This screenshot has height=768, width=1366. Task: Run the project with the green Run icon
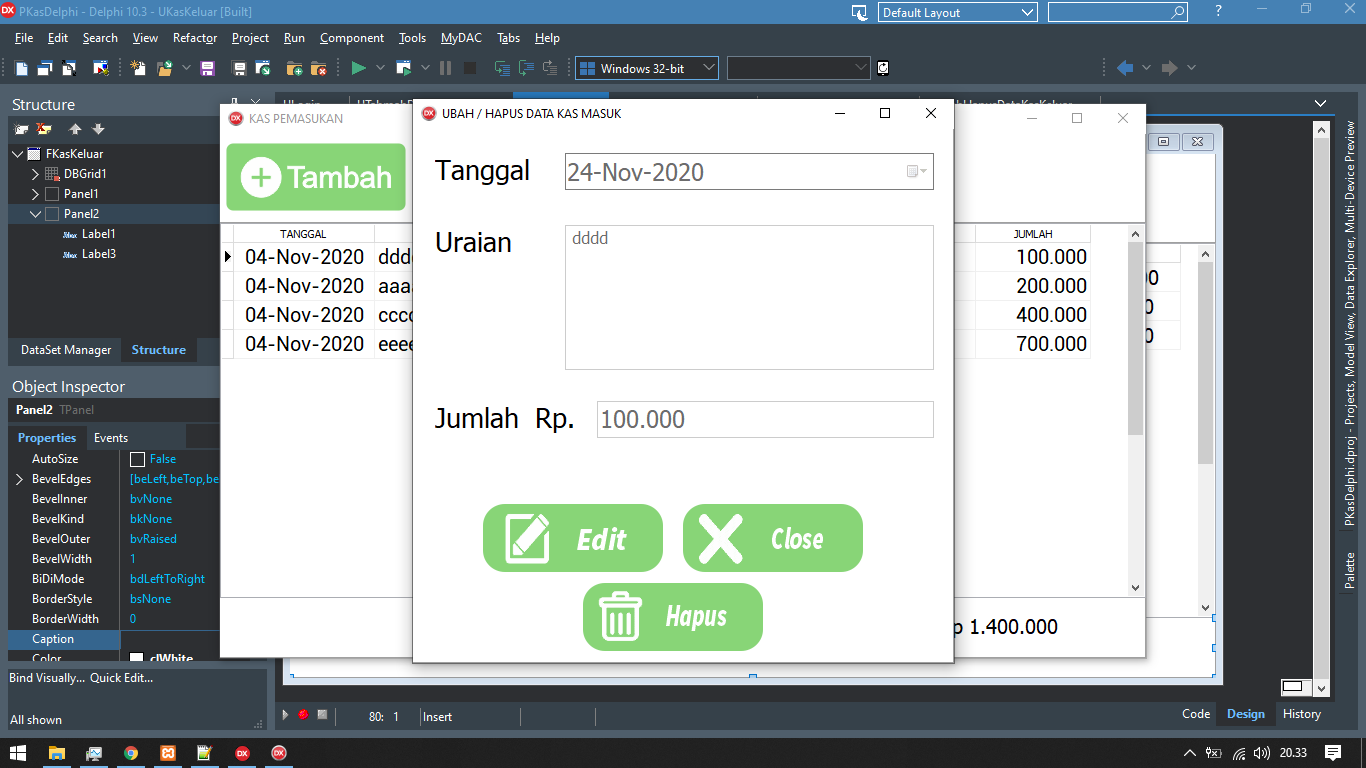point(358,68)
